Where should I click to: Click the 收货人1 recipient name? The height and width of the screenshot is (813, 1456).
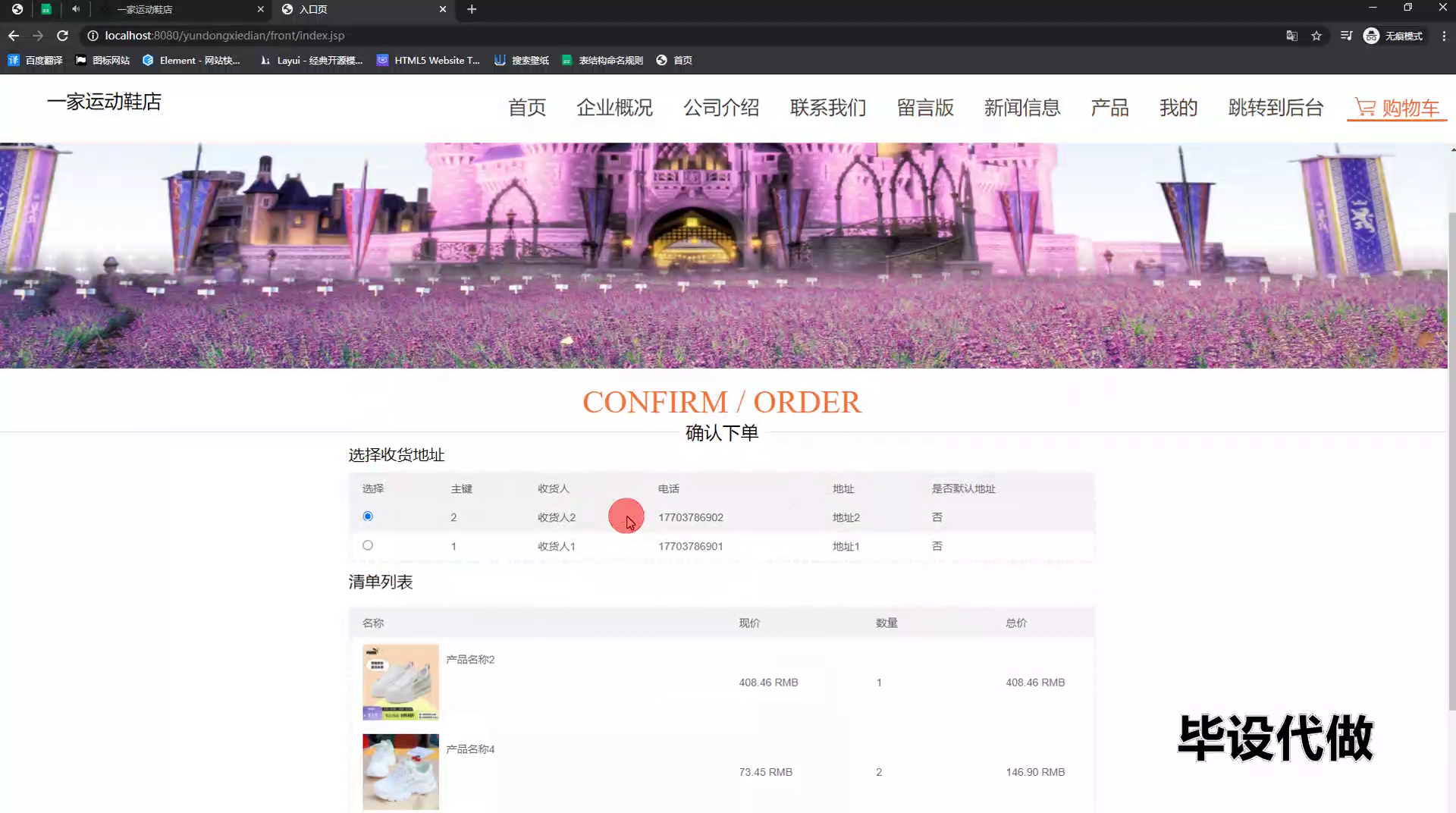pyautogui.click(x=557, y=546)
